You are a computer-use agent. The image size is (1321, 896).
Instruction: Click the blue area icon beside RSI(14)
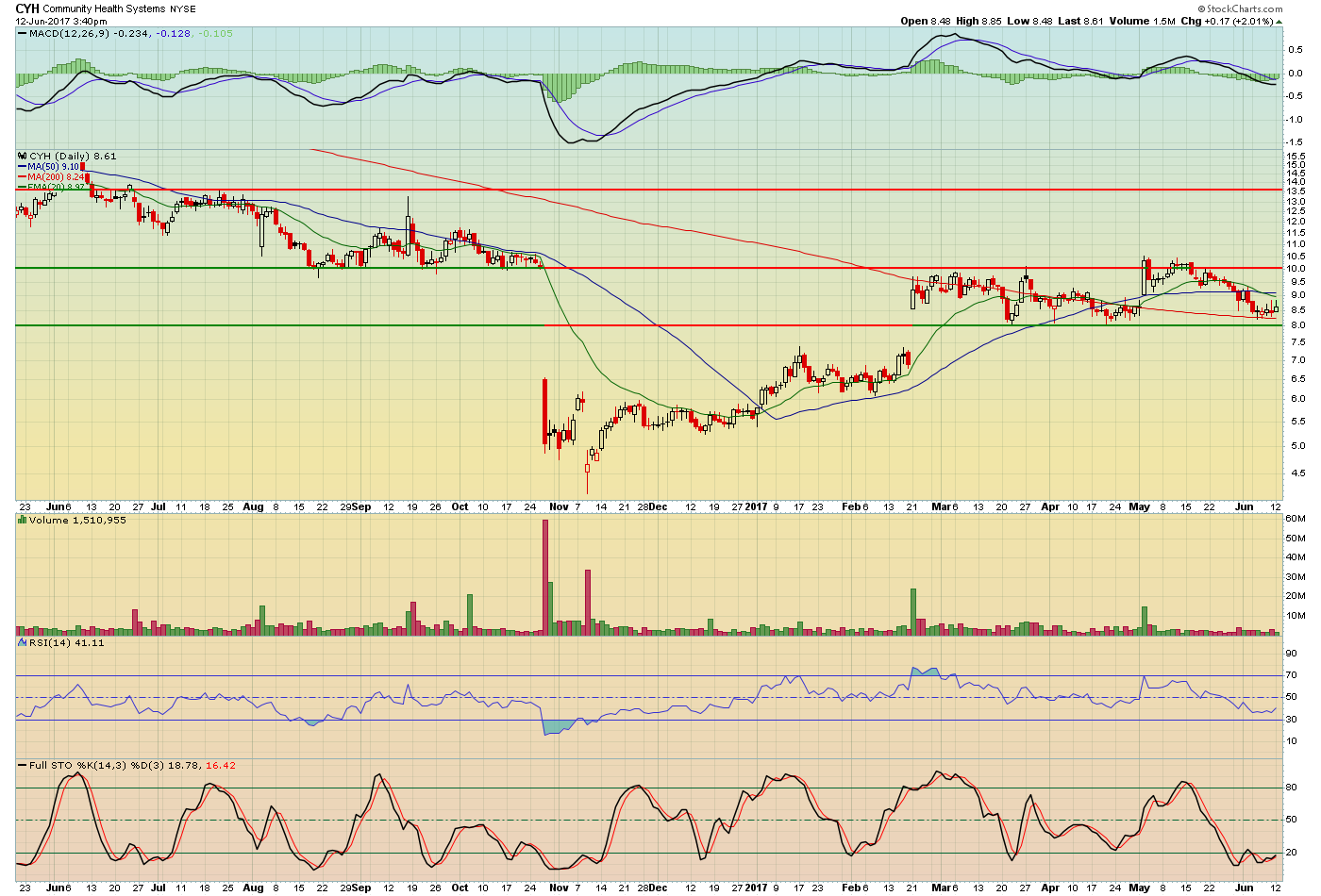tap(23, 642)
